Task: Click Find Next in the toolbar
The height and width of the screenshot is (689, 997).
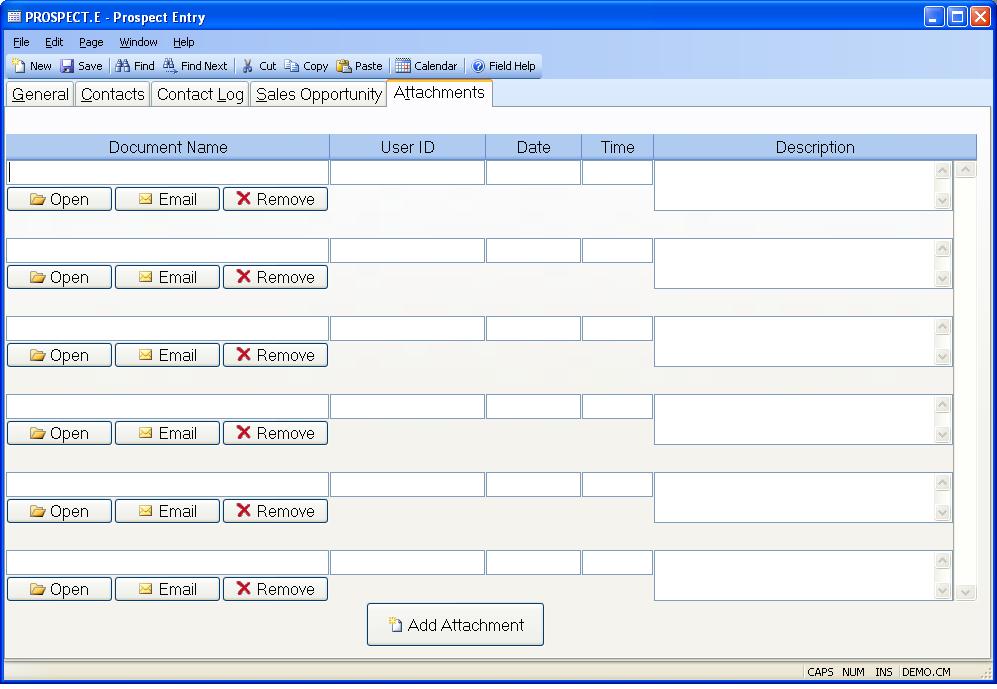Action: (x=171, y=66)
